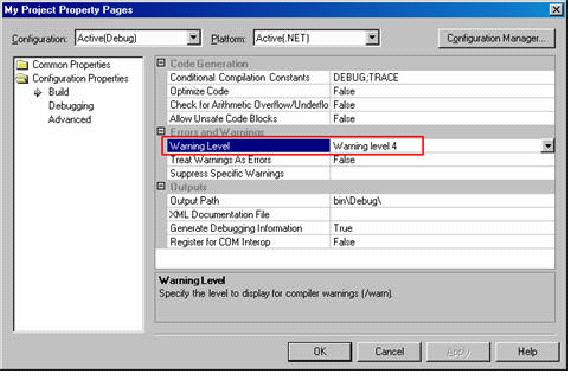The image size is (569, 384).
Task: Click the Configuration Properties open folder icon
Action: (x=22, y=78)
